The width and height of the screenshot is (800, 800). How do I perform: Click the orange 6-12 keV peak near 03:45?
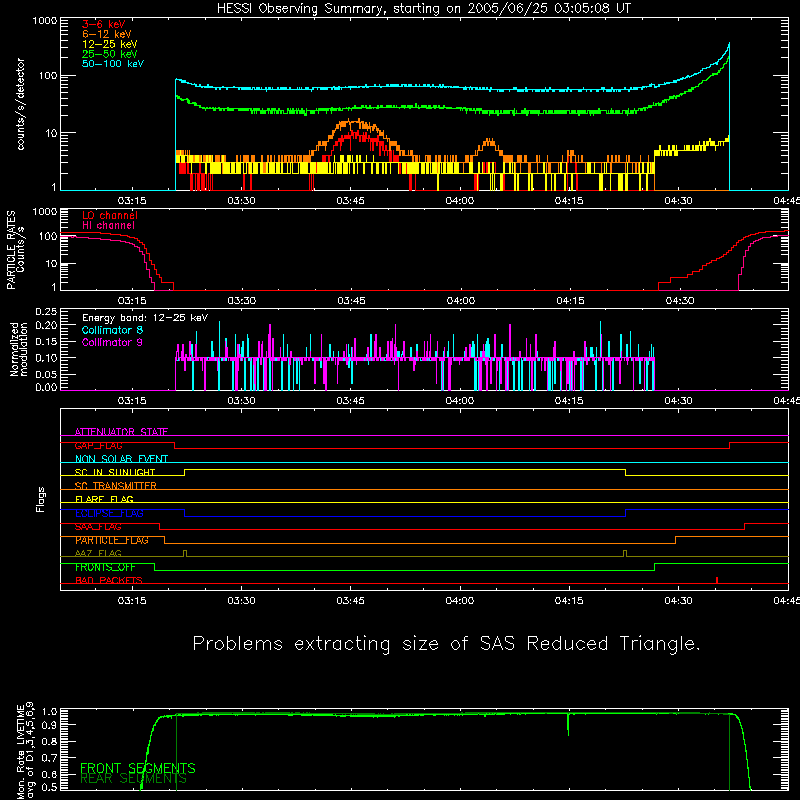354,122
